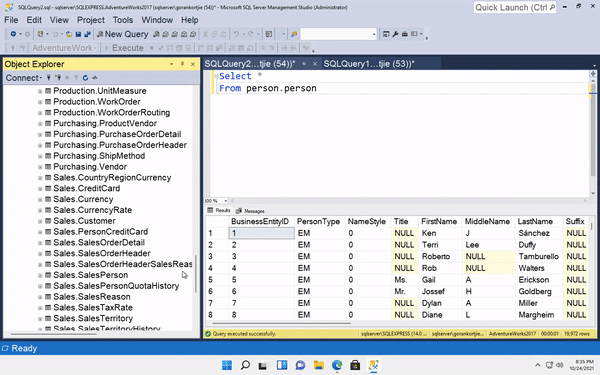
Task: Click the Quick Launch search field
Action: [x=515, y=7]
